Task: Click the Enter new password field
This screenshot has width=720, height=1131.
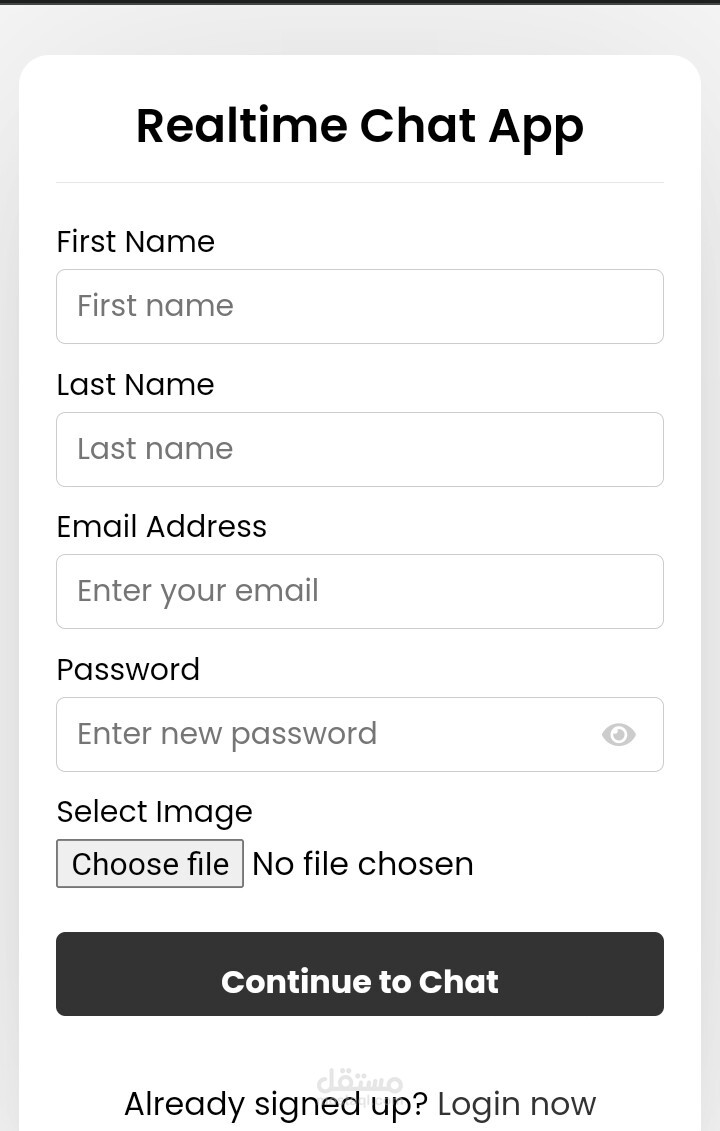Action: pos(320,734)
